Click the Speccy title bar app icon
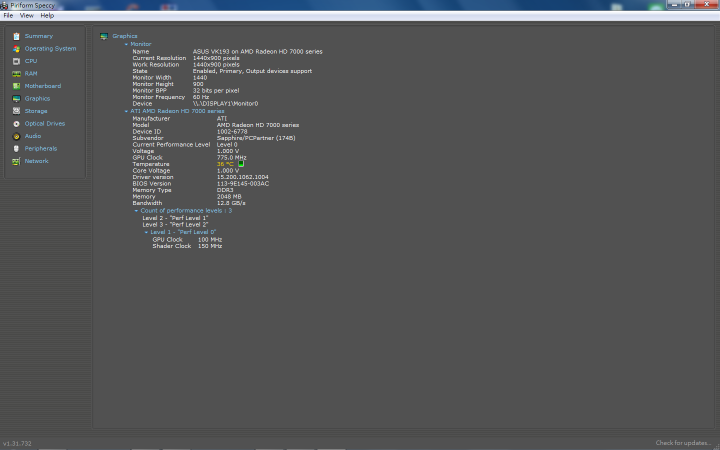 pos(4,6)
